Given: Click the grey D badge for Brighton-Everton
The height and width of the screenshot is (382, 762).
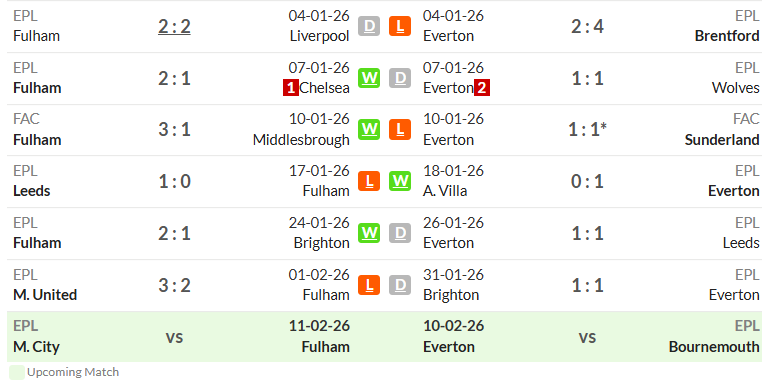Looking at the screenshot, I should click(400, 285).
